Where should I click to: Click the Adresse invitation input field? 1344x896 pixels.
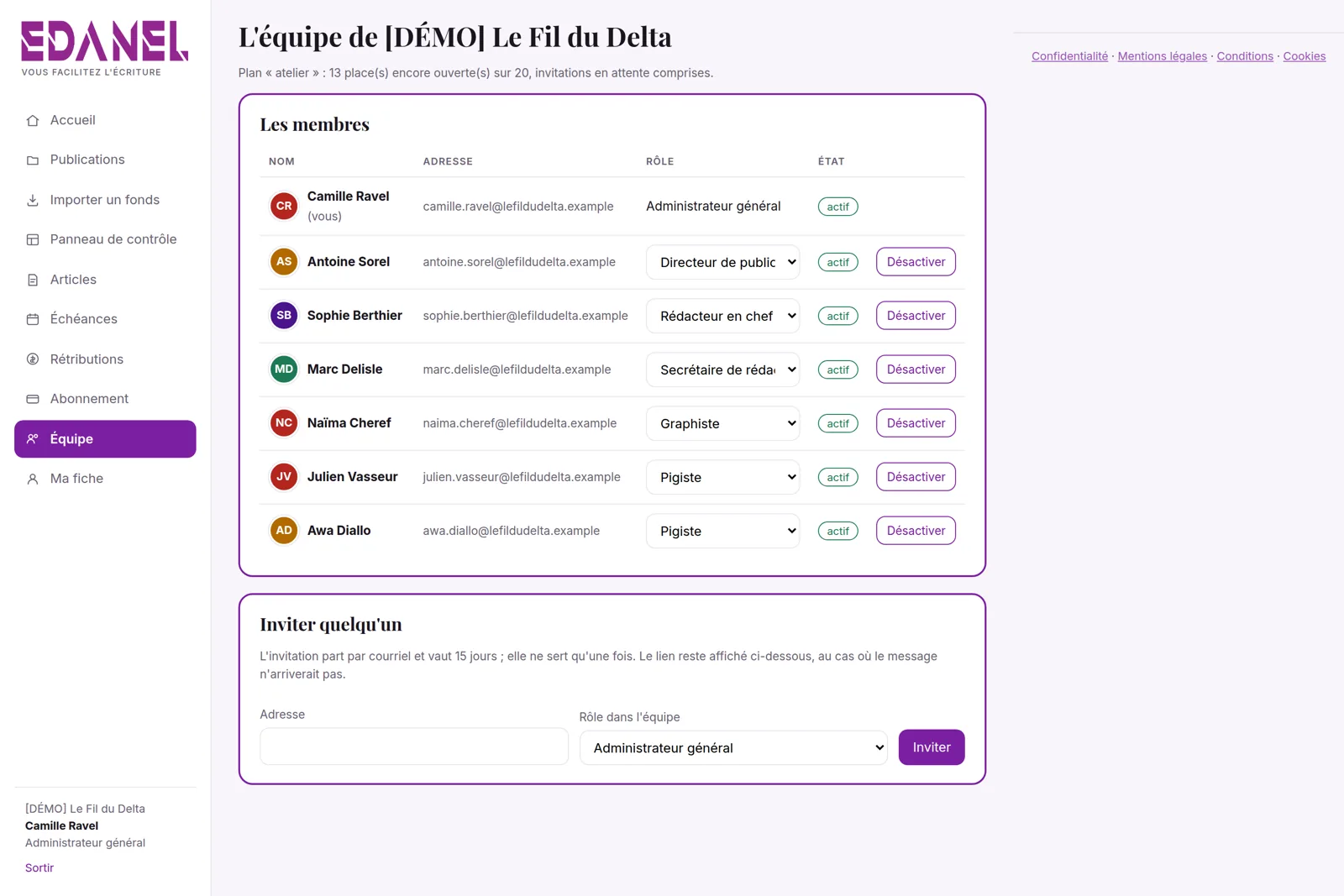click(414, 747)
